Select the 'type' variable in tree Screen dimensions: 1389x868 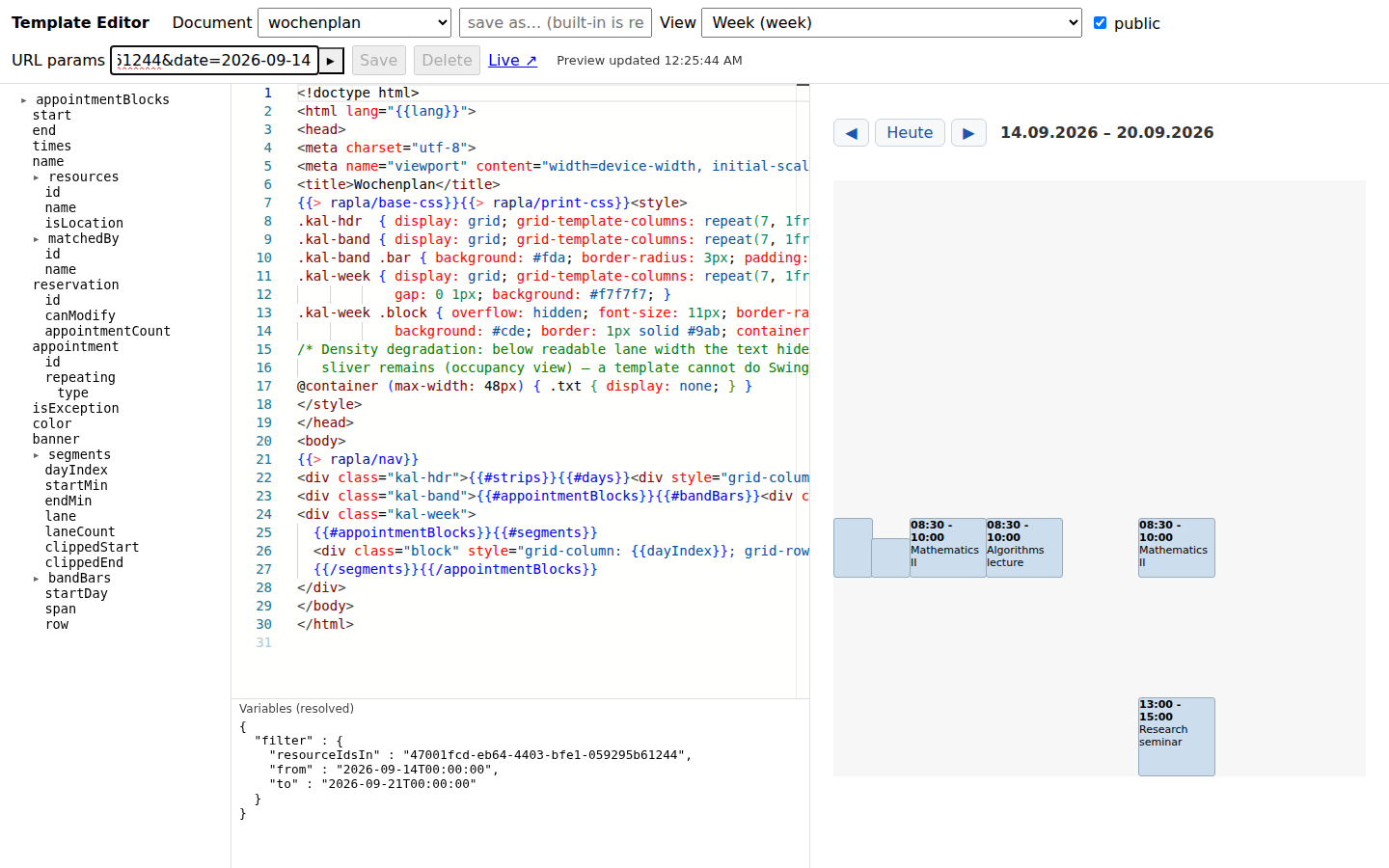(73, 393)
